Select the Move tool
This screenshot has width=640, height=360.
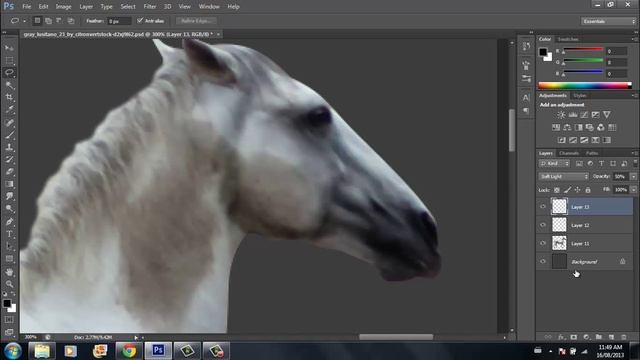pyautogui.click(x=9, y=48)
